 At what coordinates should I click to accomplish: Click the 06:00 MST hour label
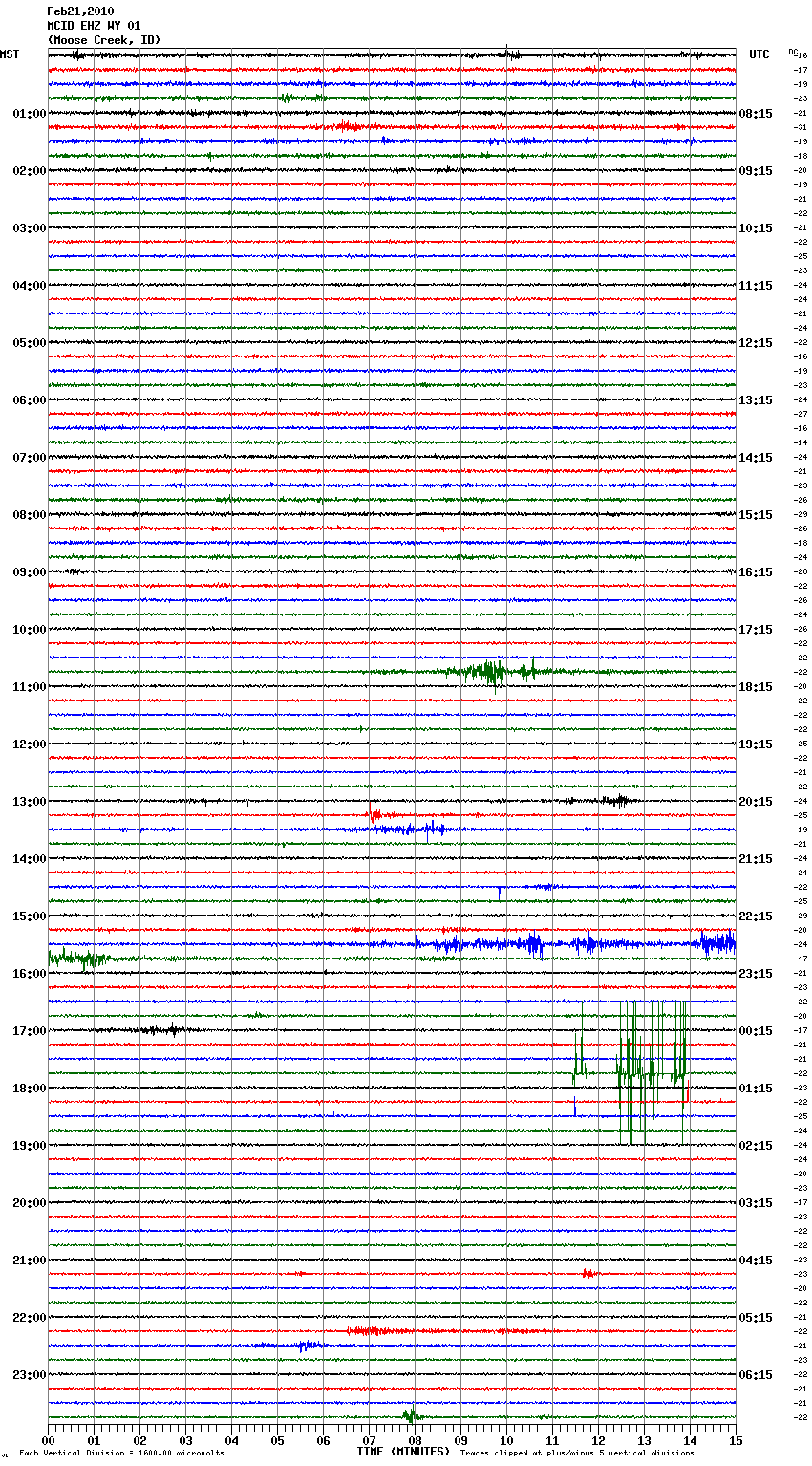click(30, 400)
